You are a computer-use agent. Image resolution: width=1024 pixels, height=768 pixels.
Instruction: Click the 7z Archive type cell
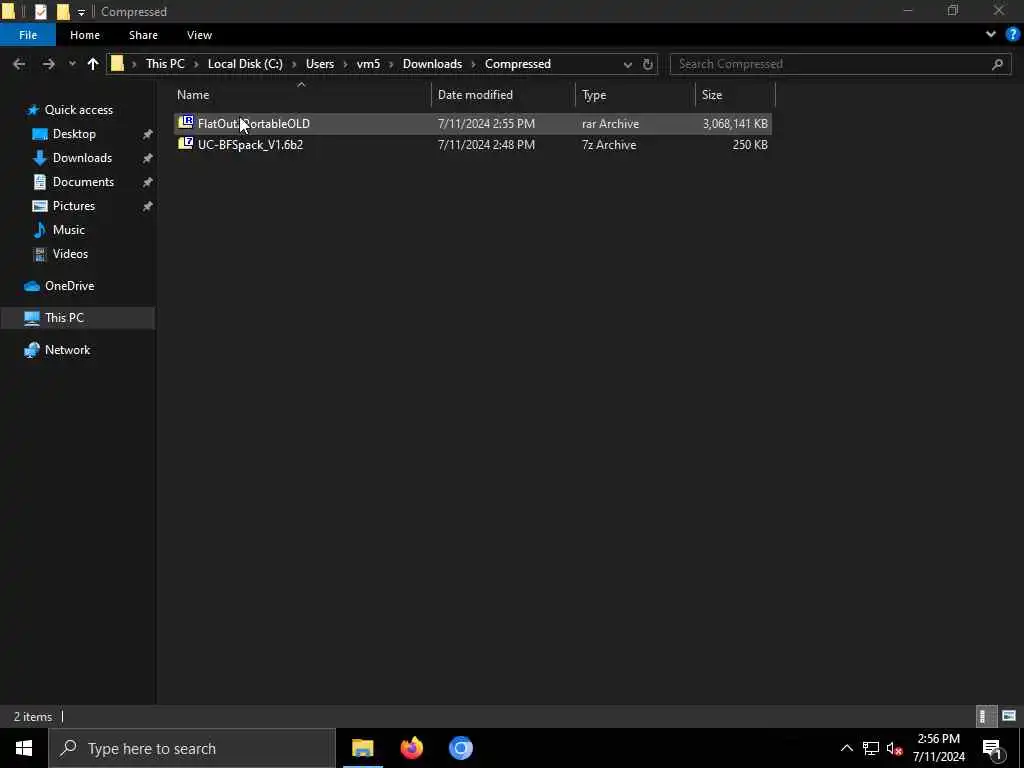(x=609, y=144)
